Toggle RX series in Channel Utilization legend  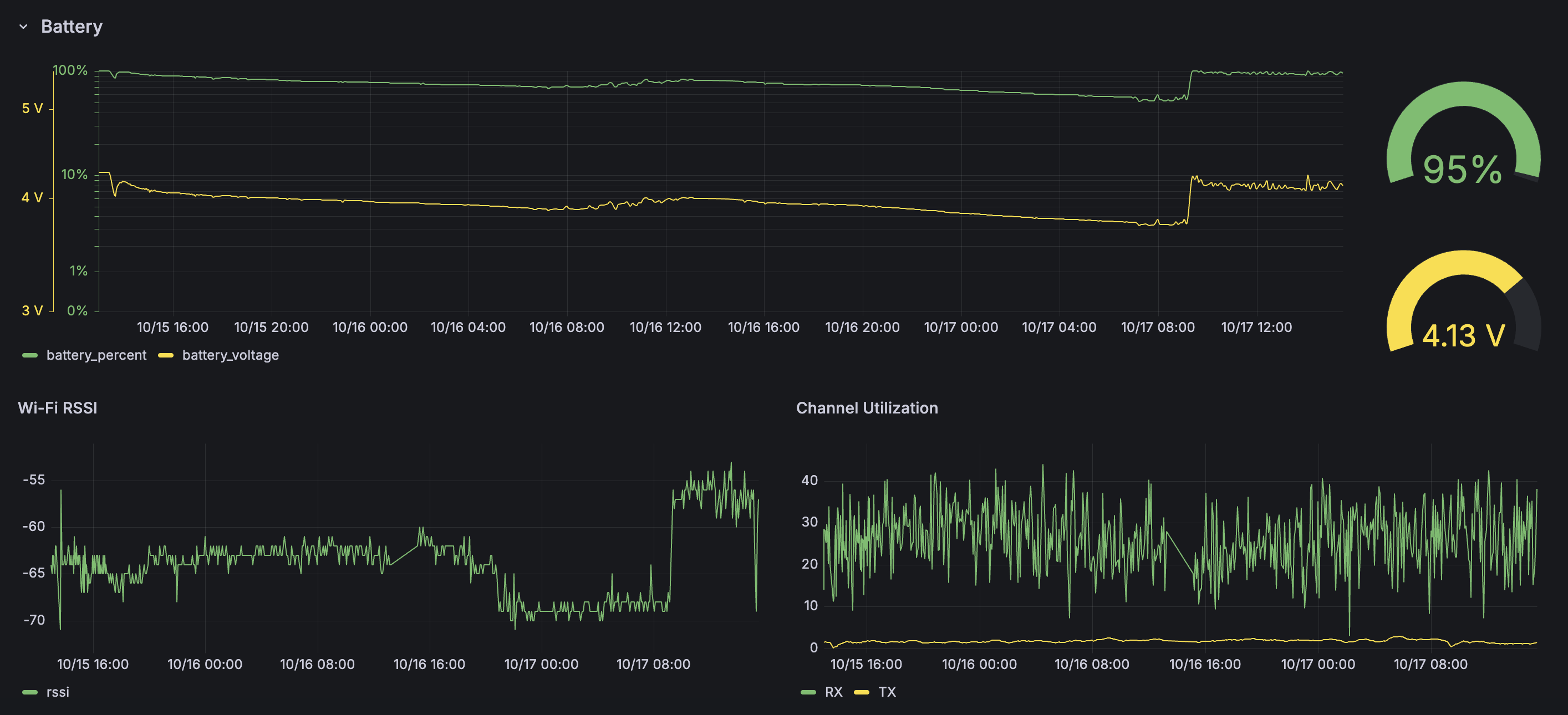[833, 692]
